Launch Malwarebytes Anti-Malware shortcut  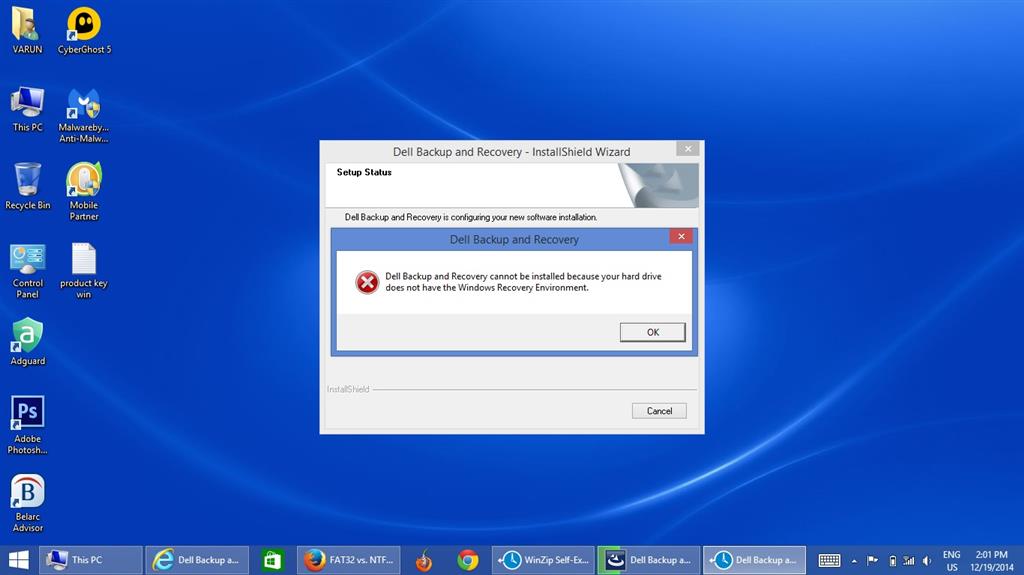[x=84, y=115]
